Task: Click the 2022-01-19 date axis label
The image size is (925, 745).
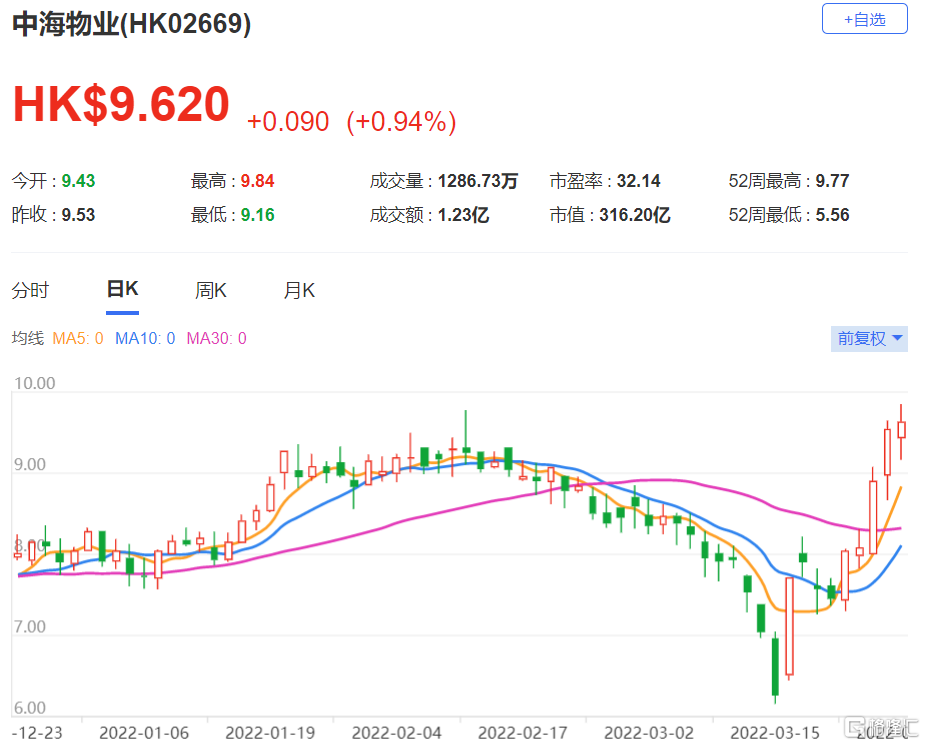Action: tap(267, 733)
